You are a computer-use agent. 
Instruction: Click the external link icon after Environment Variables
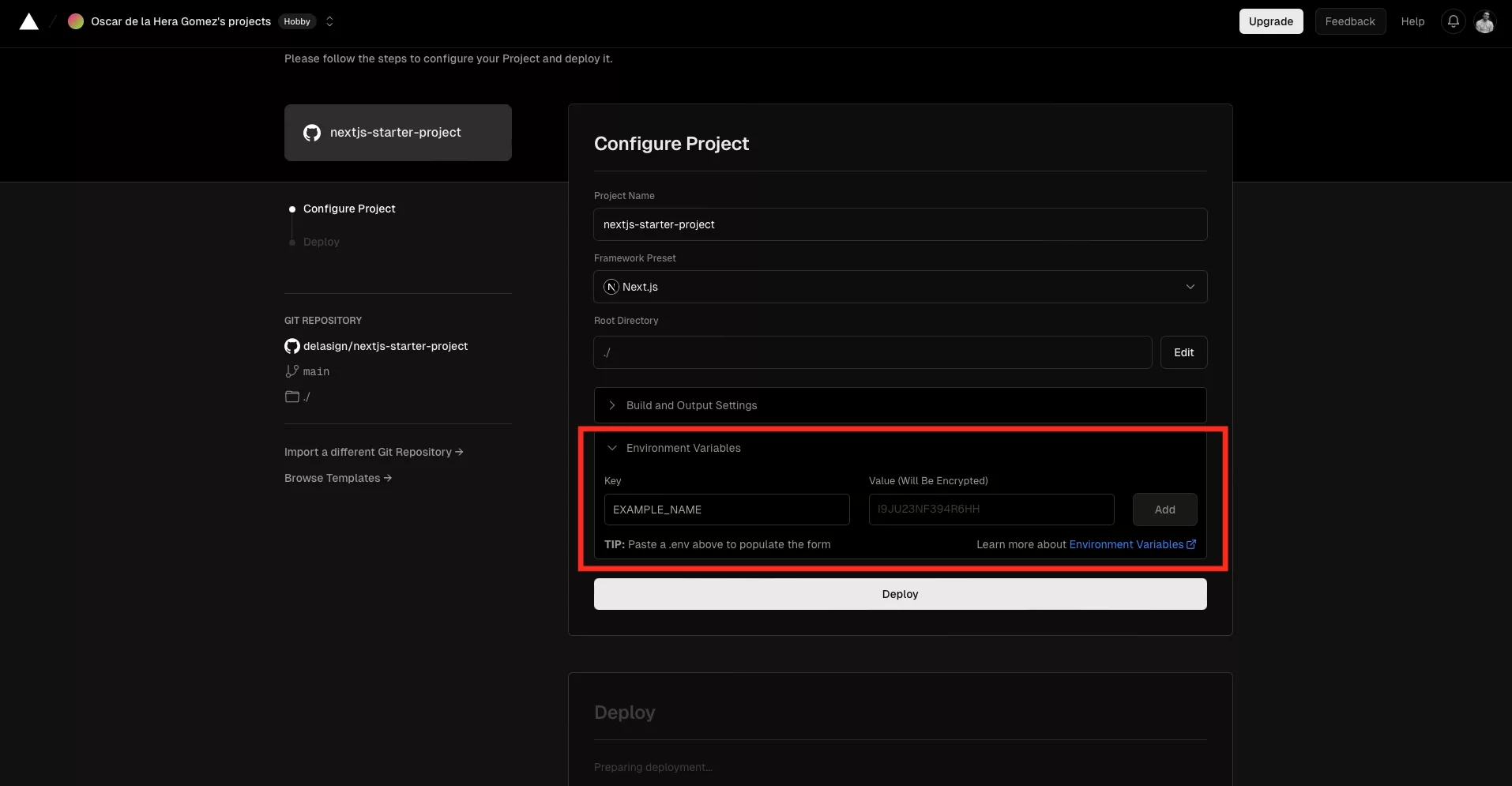pos(1191,544)
